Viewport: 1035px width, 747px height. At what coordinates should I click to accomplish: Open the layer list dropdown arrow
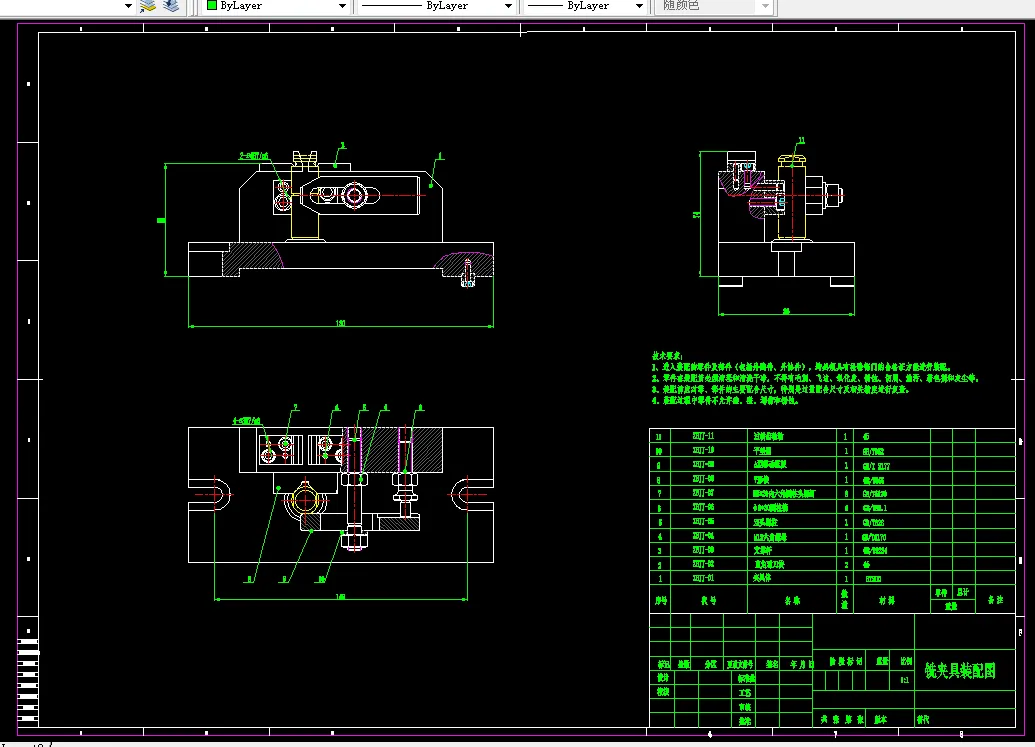click(x=128, y=6)
